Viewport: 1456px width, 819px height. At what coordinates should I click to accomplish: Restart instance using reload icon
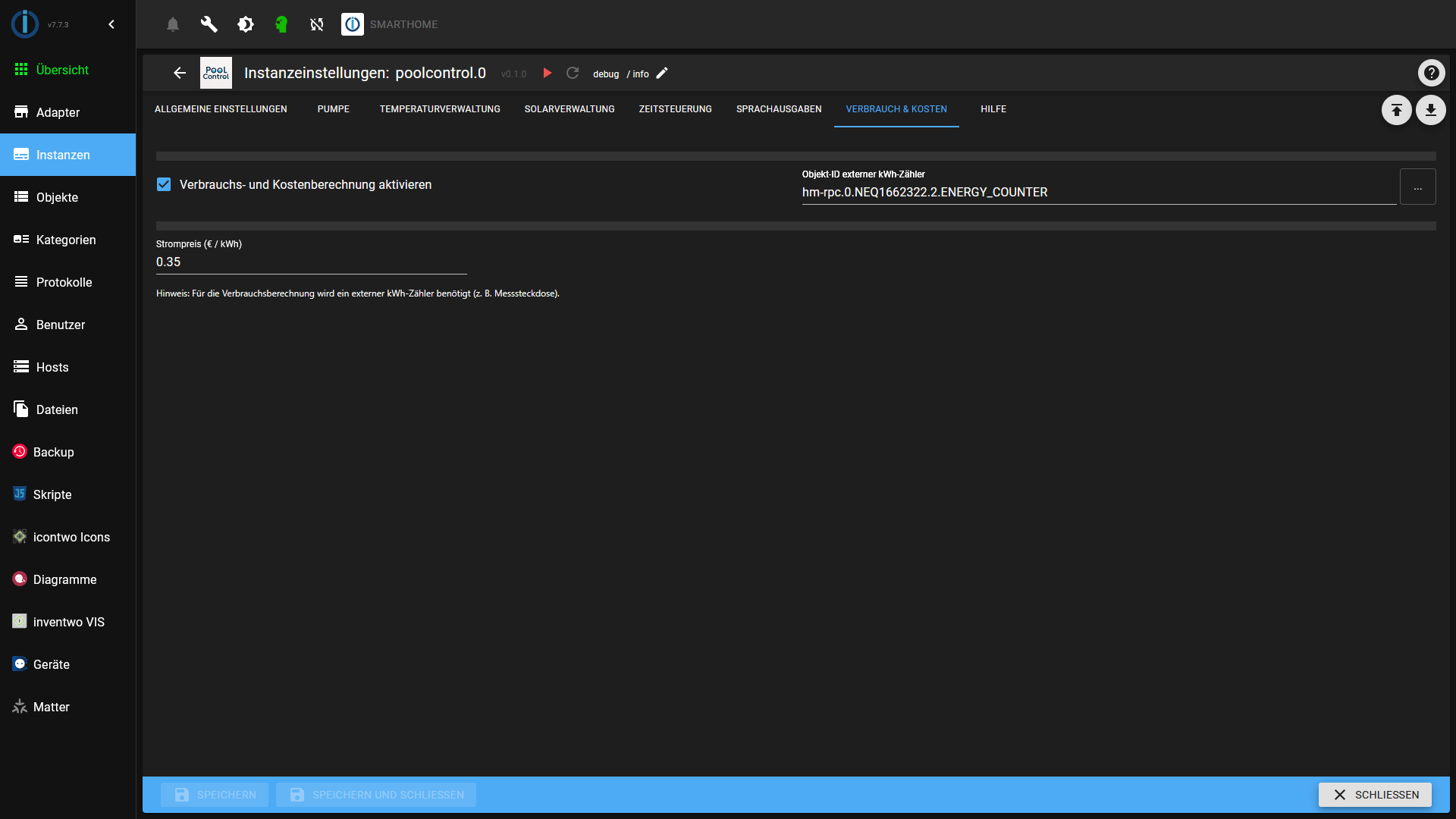(x=573, y=74)
